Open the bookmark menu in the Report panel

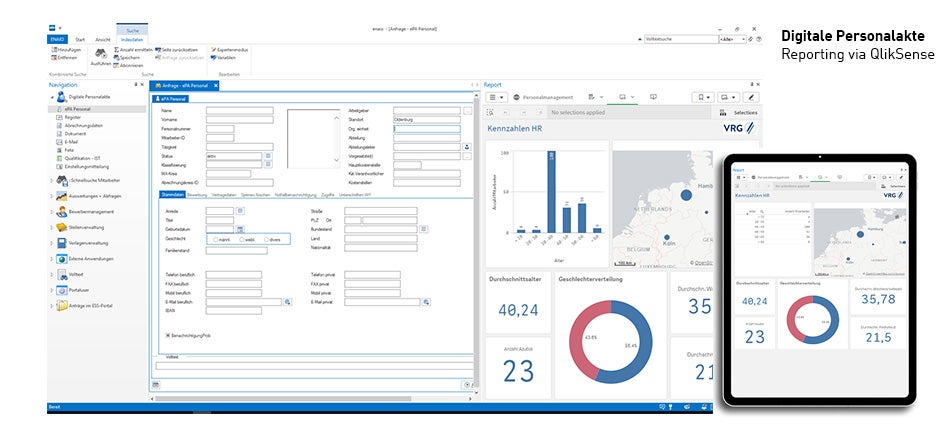click(x=704, y=97)
